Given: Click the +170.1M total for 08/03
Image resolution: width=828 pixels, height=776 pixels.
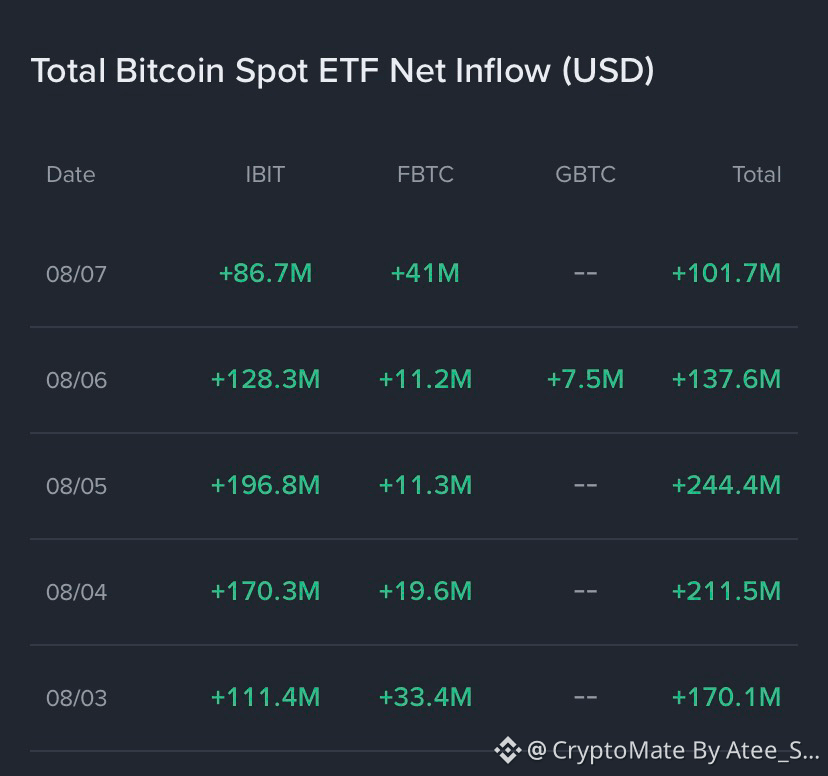Looking at the screenshot, I should tap(726, 697).
